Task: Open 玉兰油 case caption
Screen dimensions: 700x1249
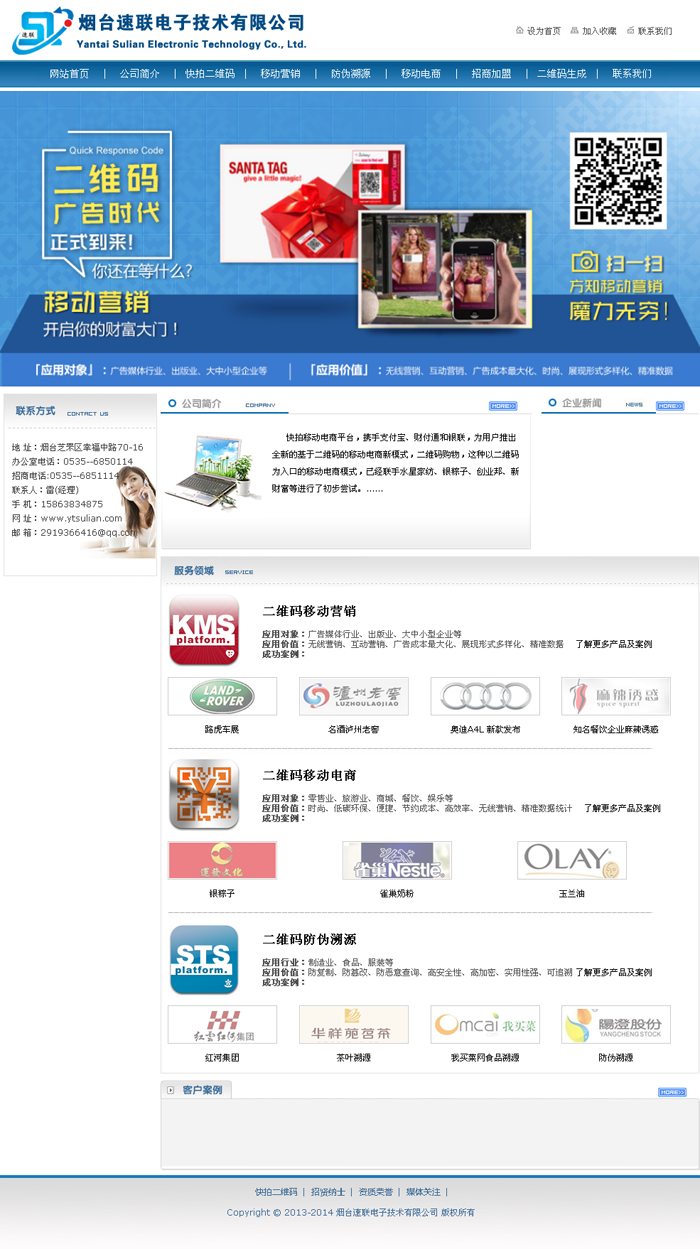Action: tap(572, 893)
